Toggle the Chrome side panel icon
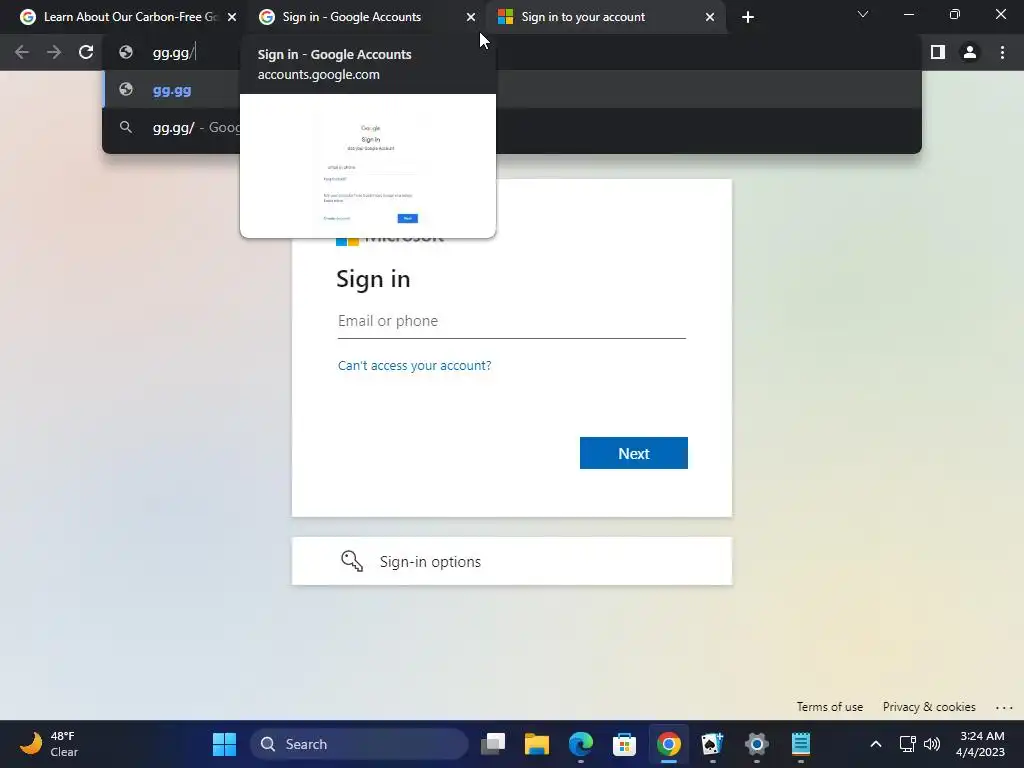 (x=938, y=52)
